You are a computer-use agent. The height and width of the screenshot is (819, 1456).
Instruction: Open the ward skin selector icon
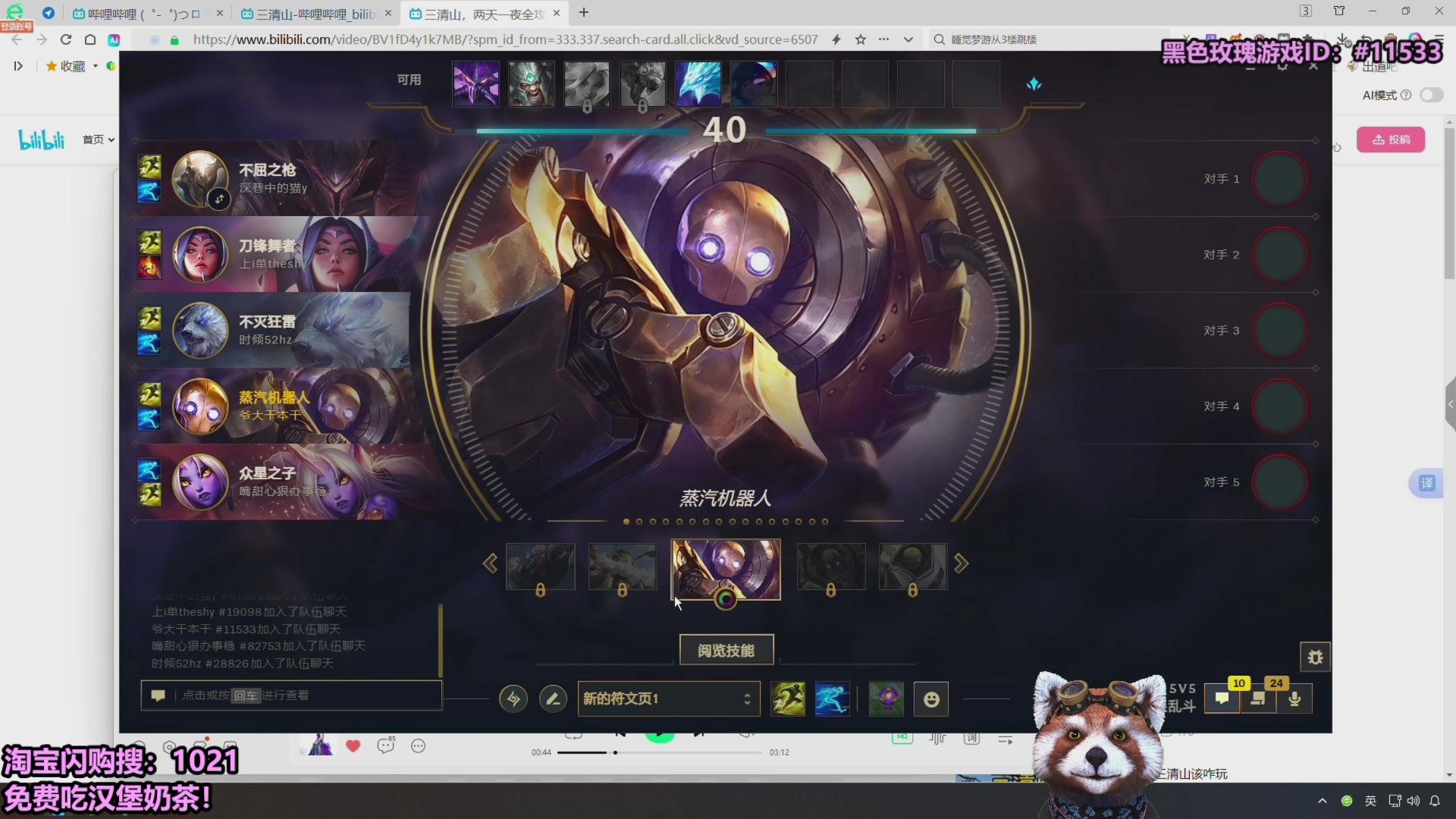tap(886, 698)
